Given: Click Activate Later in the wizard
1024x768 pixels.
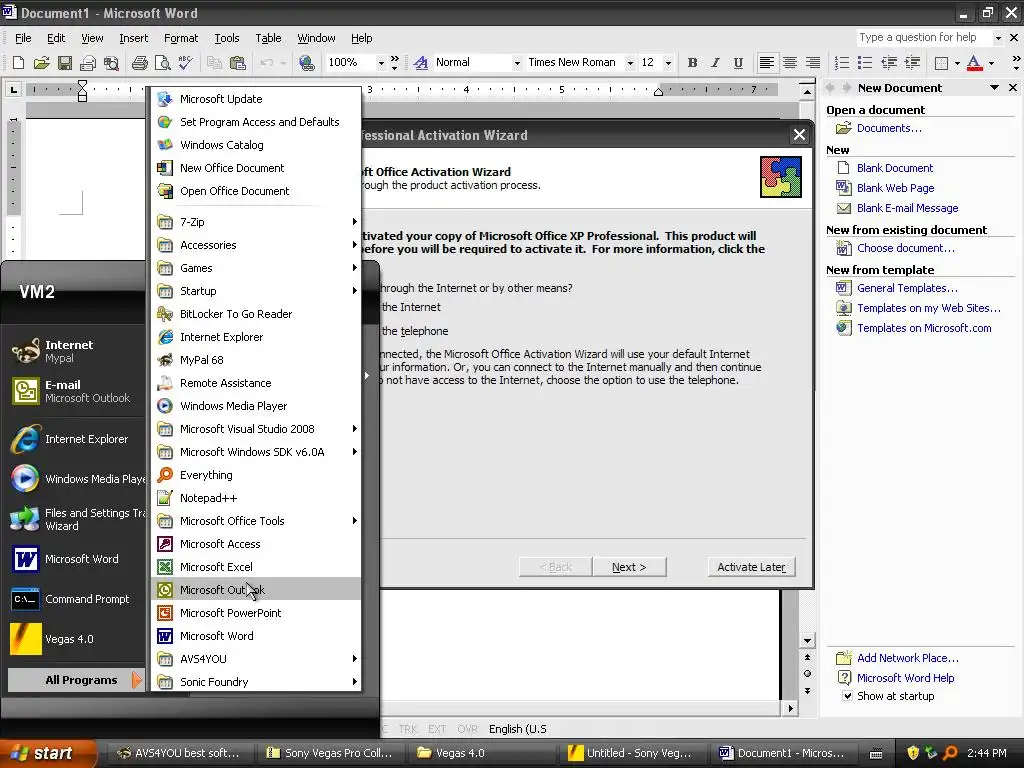Looking at the screenshot, I should (751, 567).
